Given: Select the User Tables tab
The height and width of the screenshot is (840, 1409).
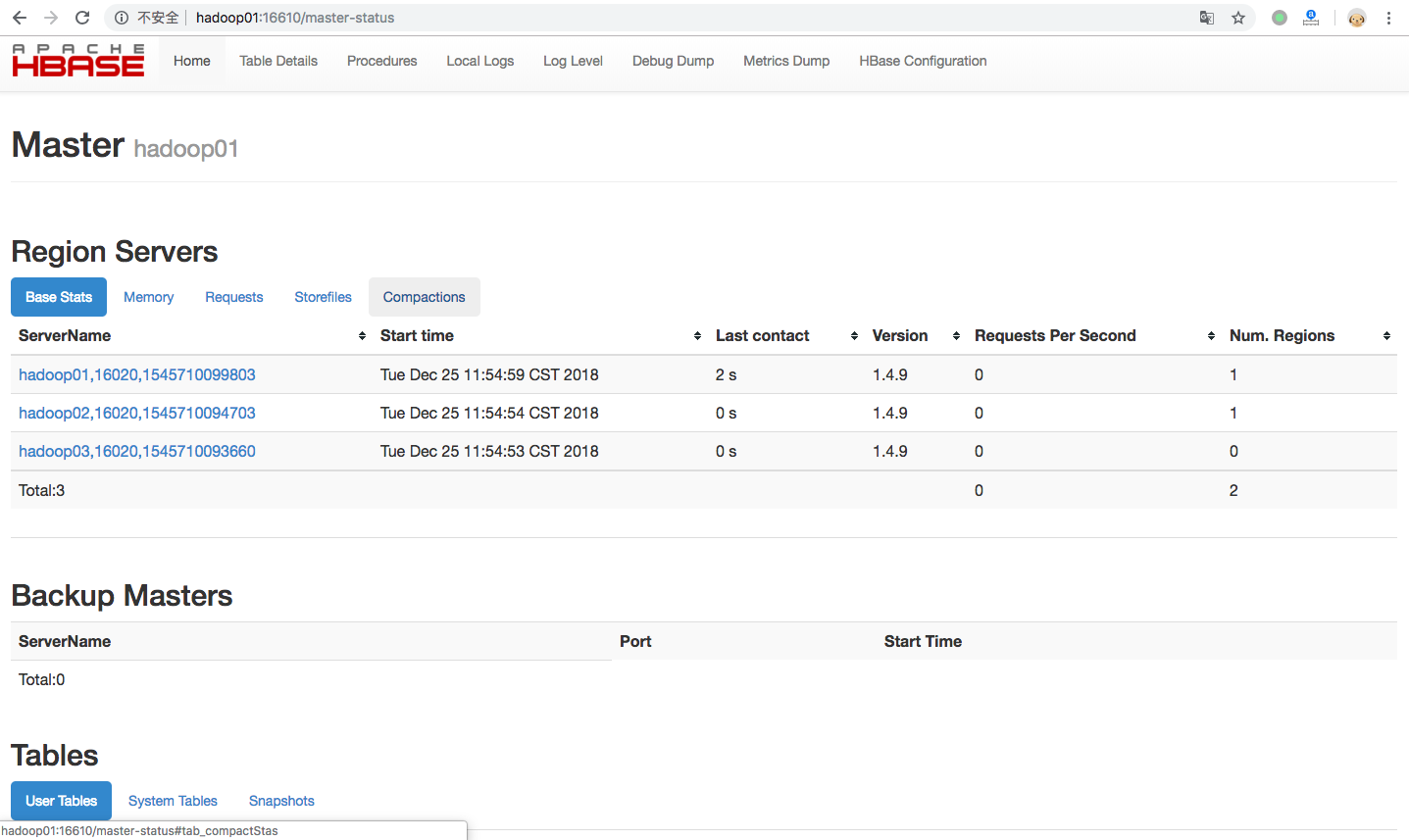Looking at the screenshot, I should tap(62, 801).
